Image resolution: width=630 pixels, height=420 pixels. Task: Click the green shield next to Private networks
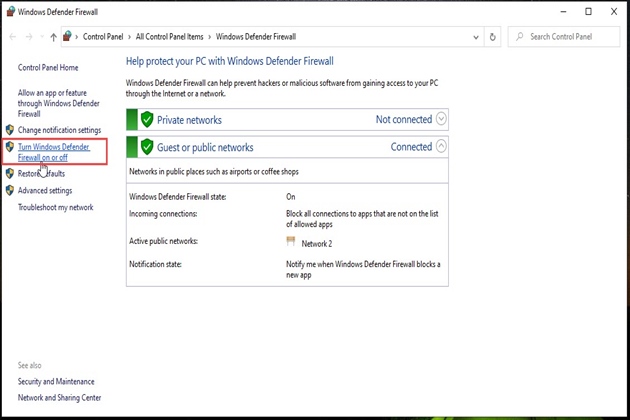click(x=147, y=119)
